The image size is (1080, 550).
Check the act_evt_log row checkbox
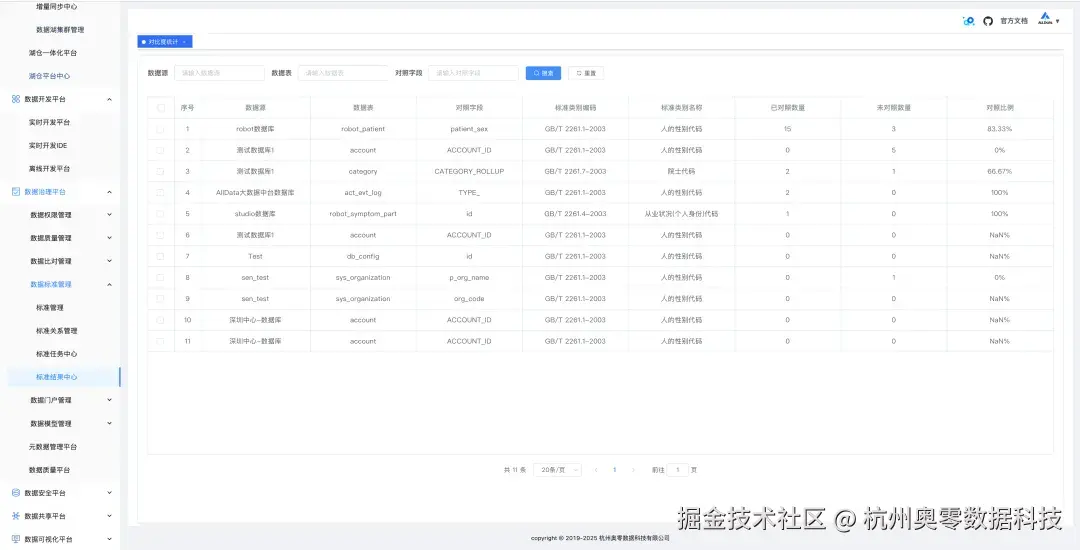tap(160, 193)
